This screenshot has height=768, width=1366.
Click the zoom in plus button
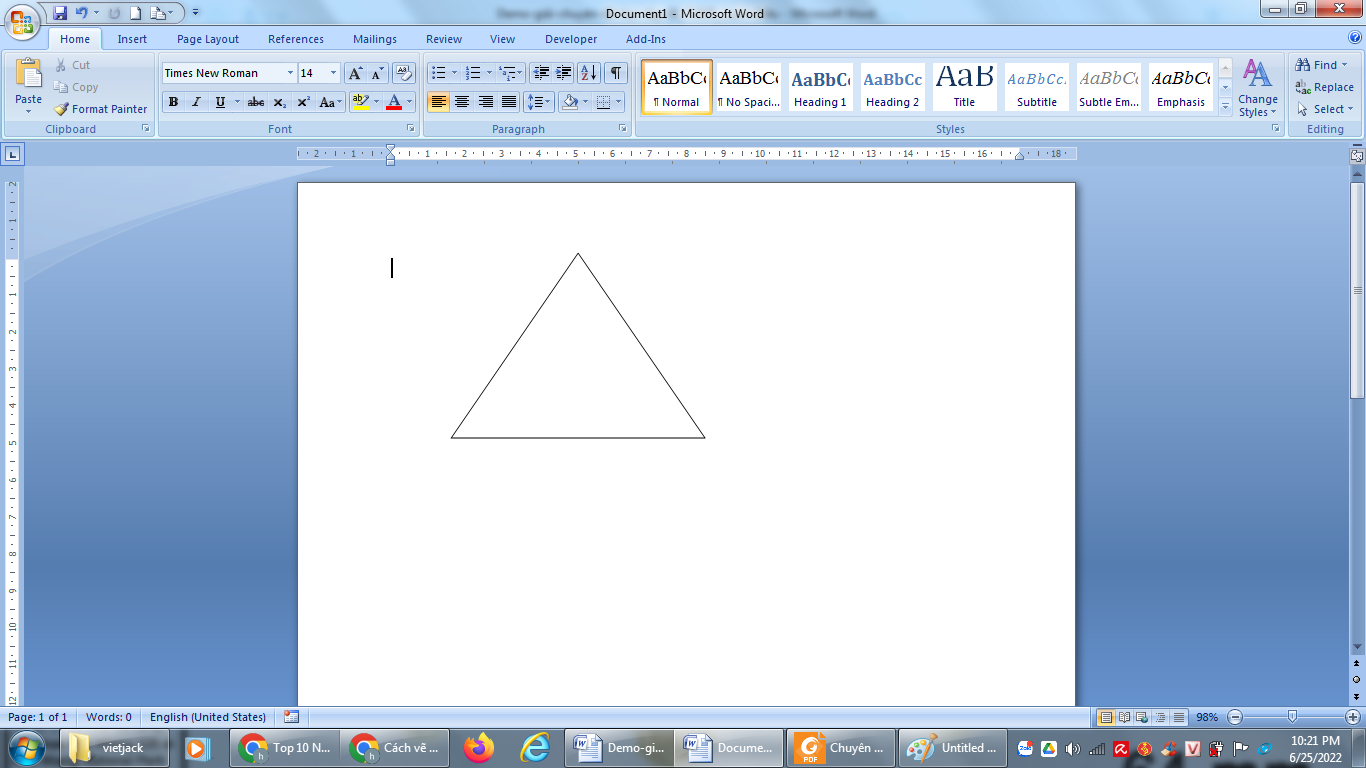pos(1353,717)
